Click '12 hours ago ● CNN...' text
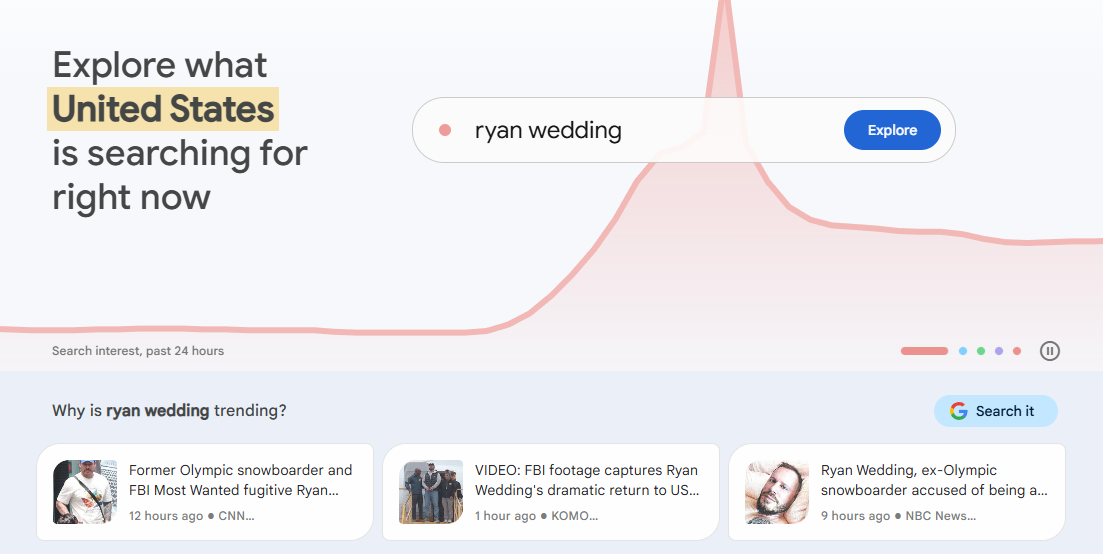Image resolution: width=1103 pixels, height=554 pixels. coord(191,516)
